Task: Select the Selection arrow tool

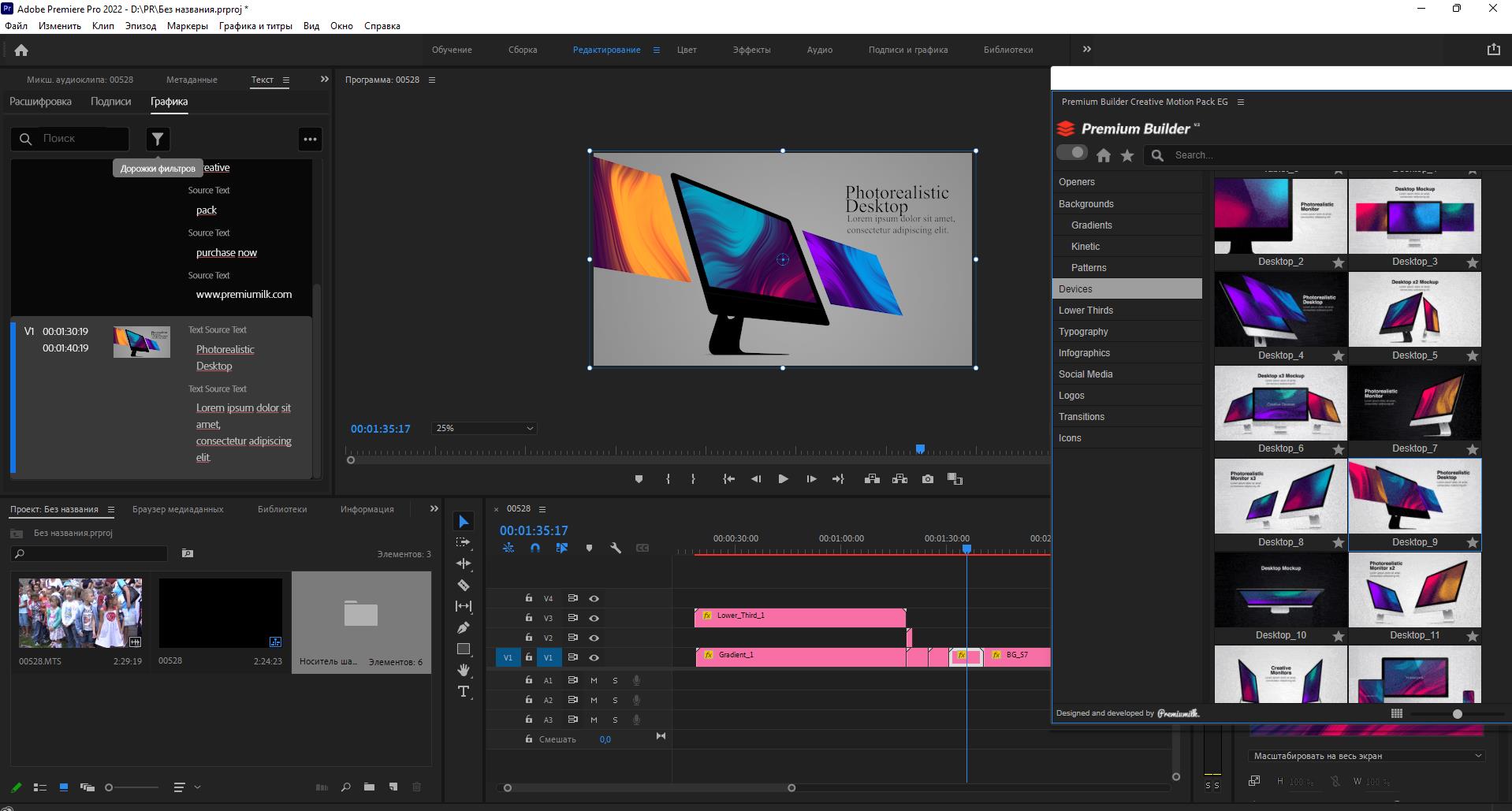Action: [464, 522]
